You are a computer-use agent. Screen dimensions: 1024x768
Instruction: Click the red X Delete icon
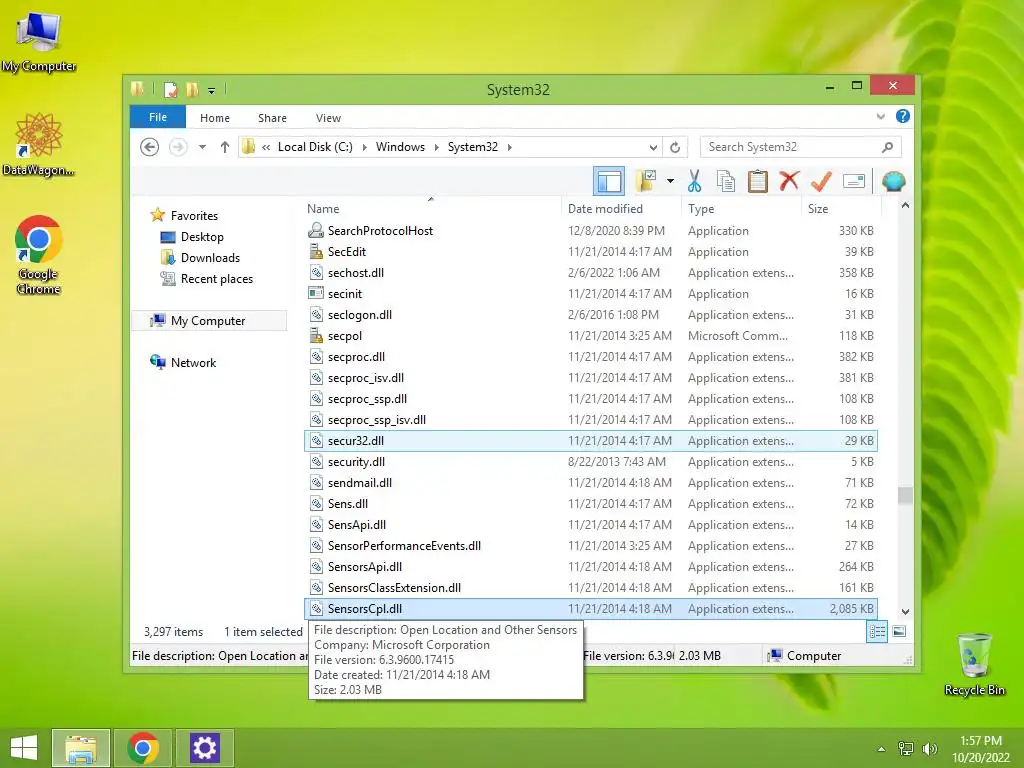coord(789,180)
